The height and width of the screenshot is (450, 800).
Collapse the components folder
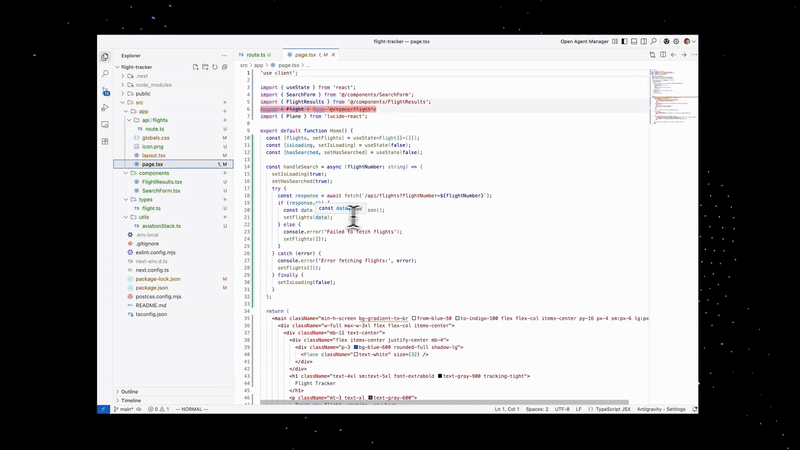coord(153,173)
